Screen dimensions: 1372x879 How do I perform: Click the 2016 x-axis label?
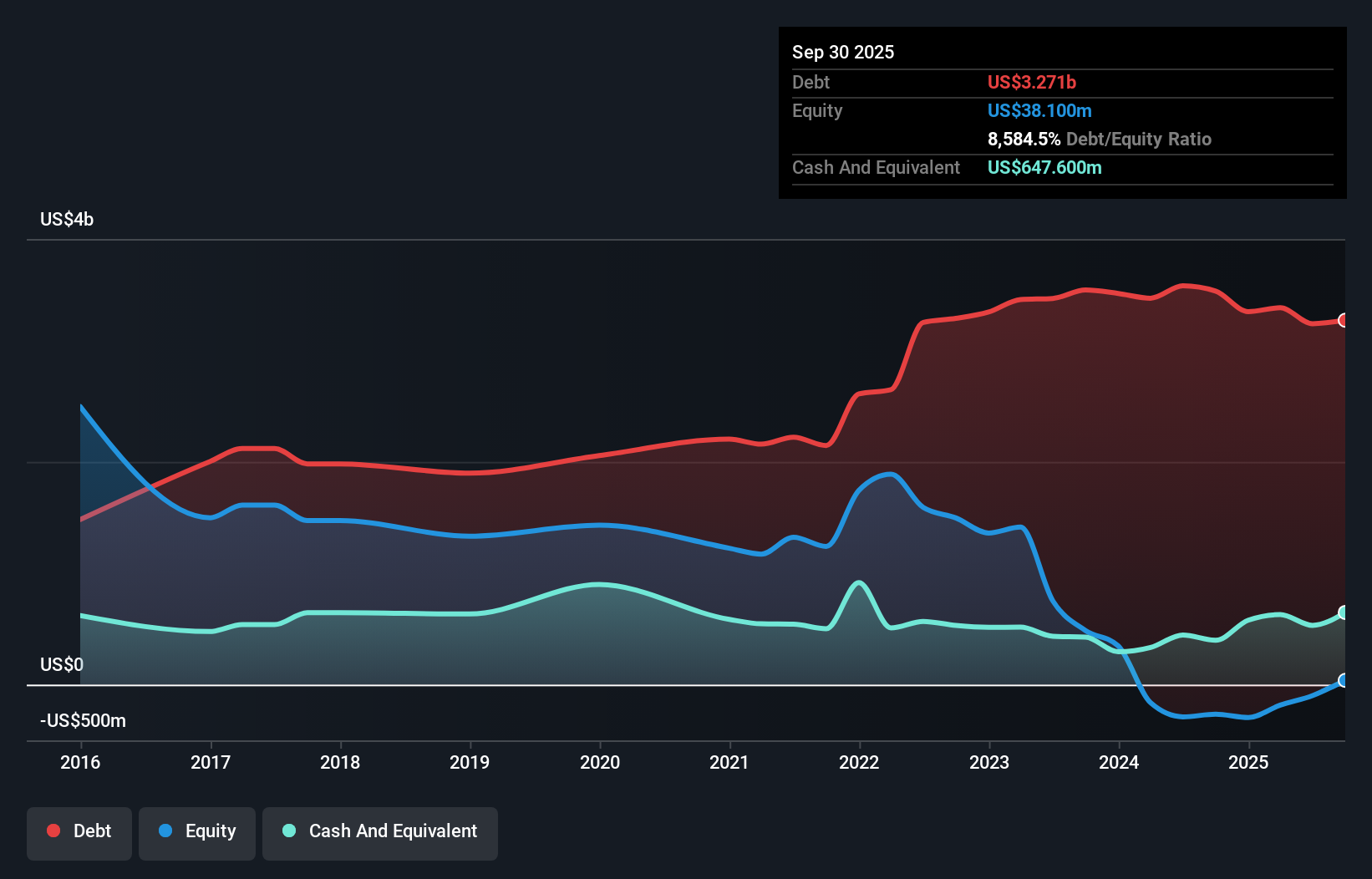80,762
